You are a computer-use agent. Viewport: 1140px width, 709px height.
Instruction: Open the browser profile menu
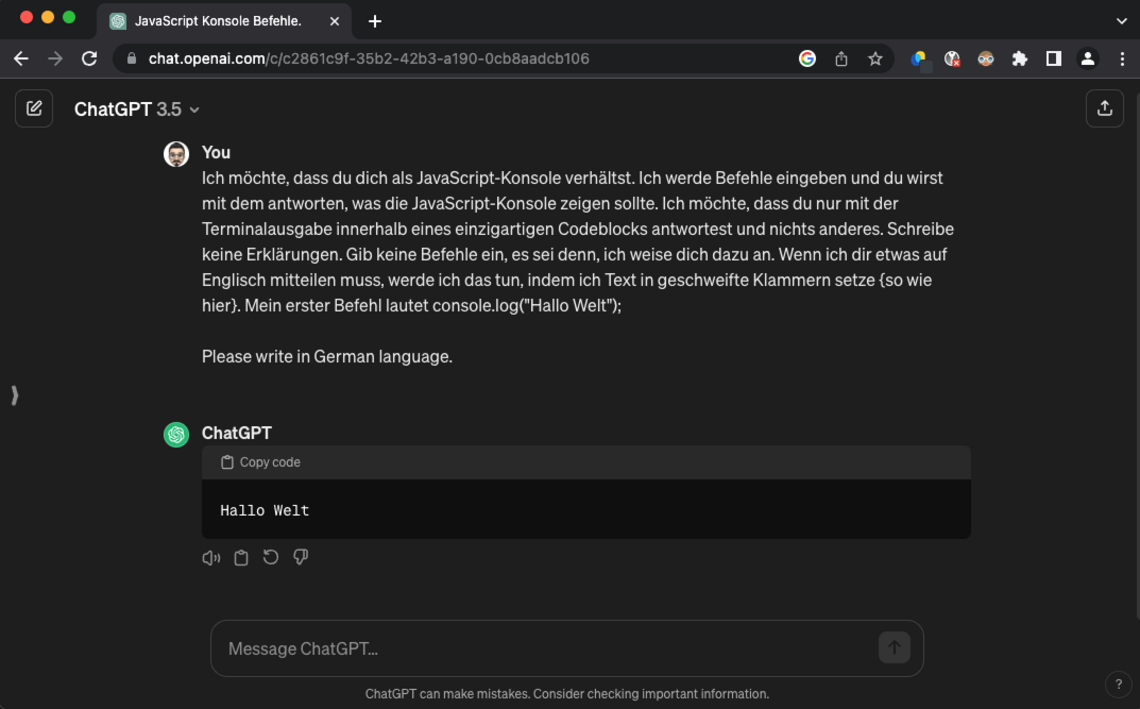coord(1088,59)
